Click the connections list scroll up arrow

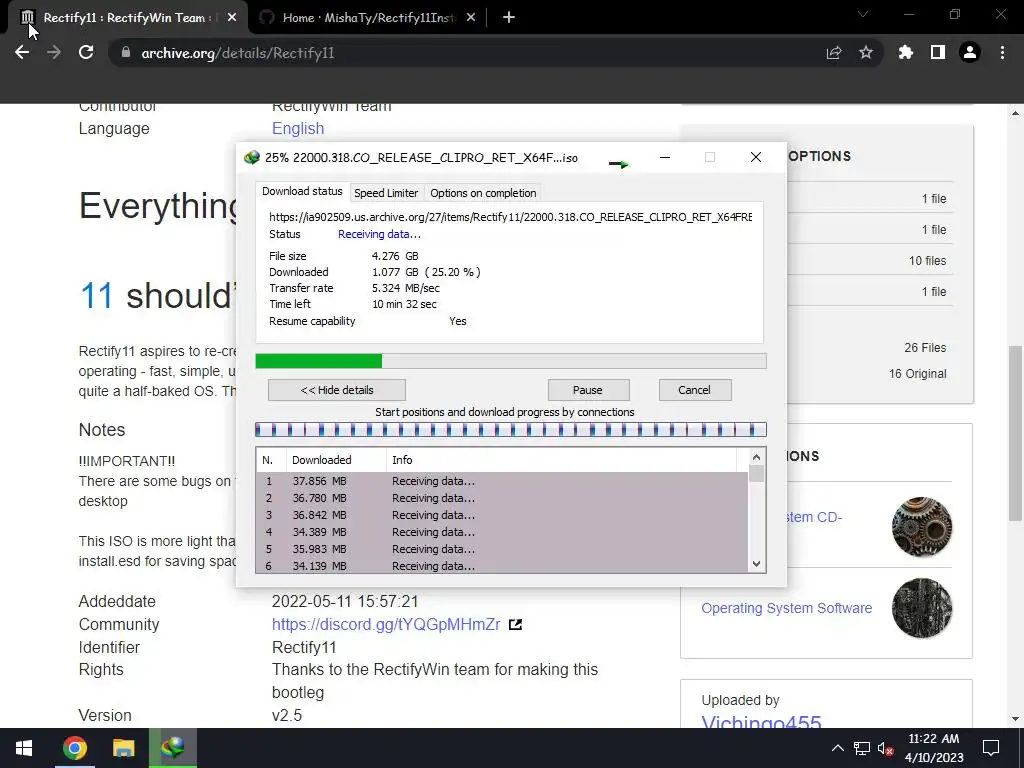click(756, 457)
